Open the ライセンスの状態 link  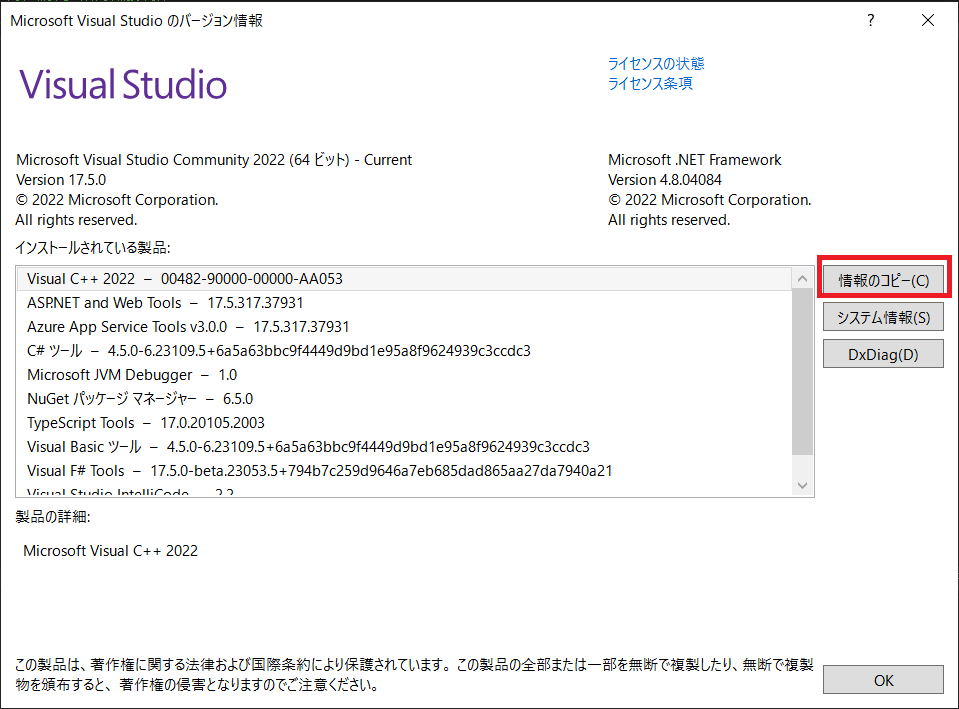pyautogui.click(x=656, y=64)
